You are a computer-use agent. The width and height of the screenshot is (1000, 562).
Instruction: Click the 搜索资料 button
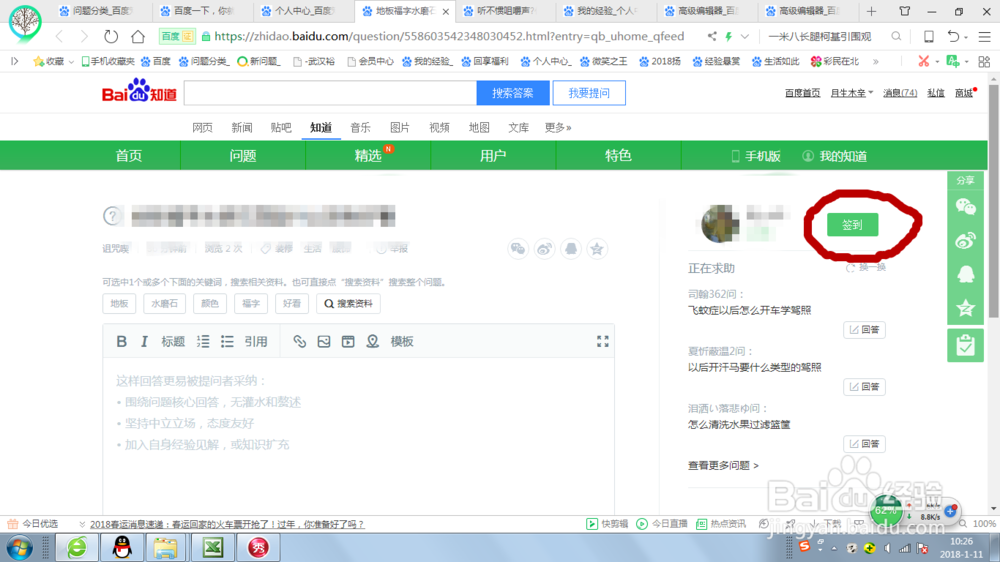tap(348, 304)
